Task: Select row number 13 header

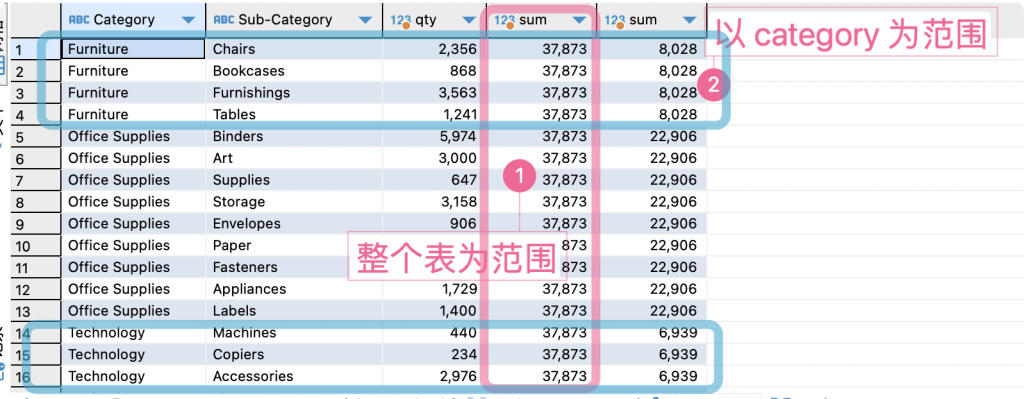Action: point(36,311)
